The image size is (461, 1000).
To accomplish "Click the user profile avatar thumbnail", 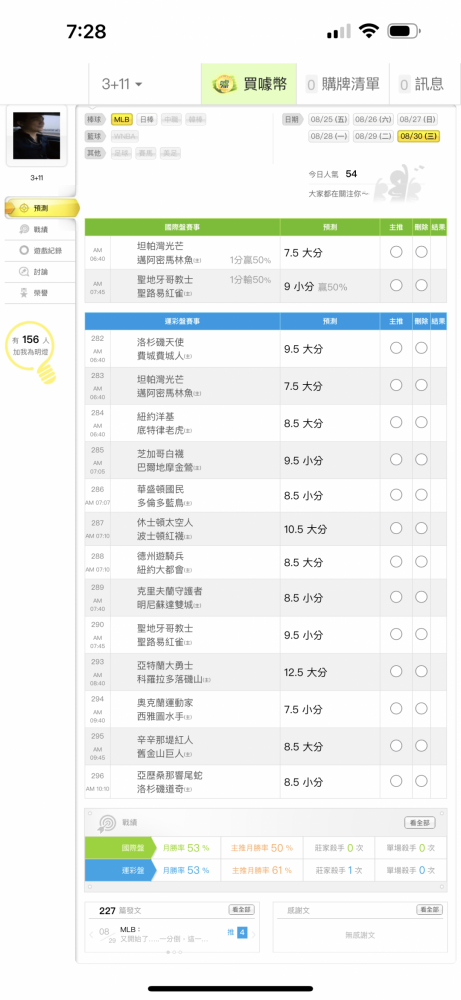I will (x=36, y=136).
